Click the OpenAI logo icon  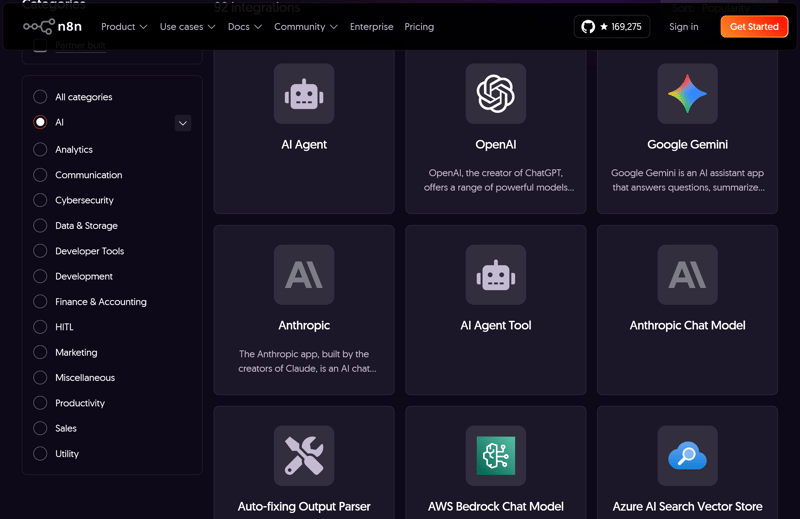[495, 94]
